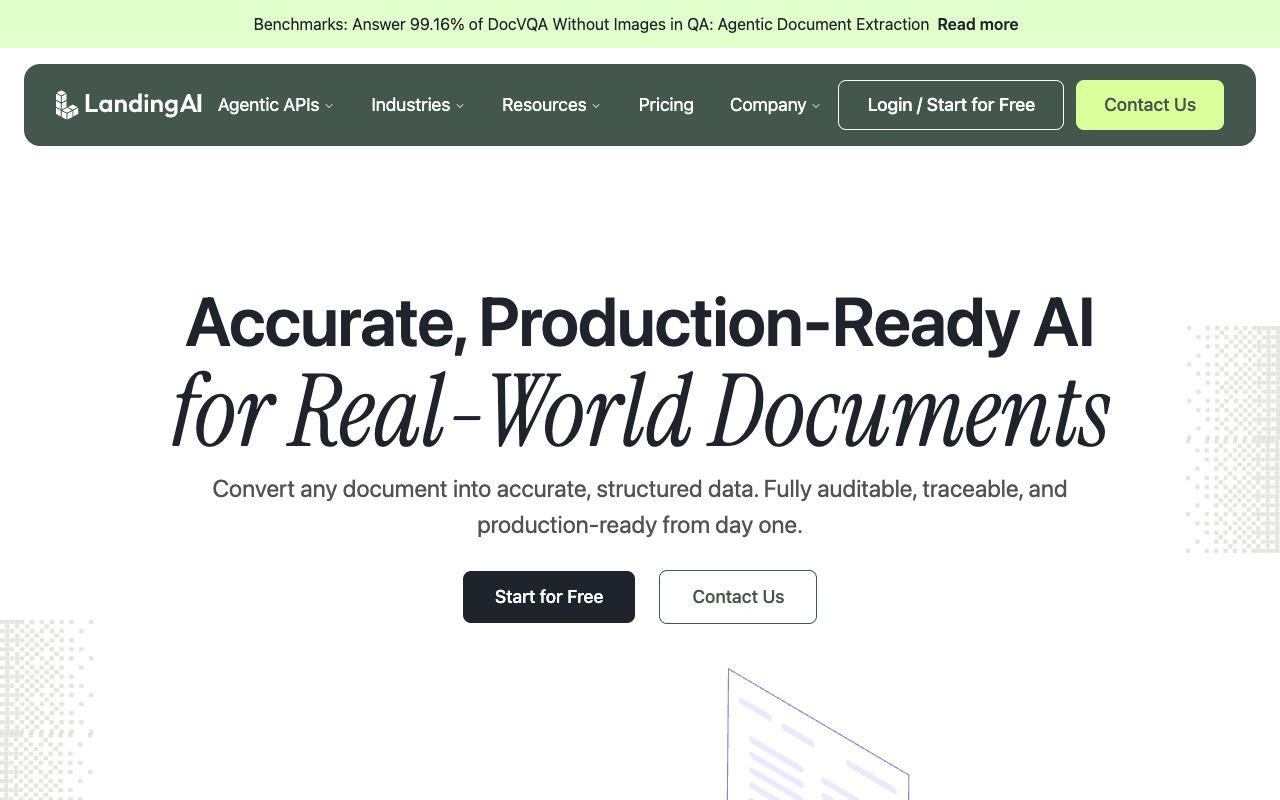Click the Accurate, Production-Ready AI headline
The image size is (1280, 800).
point(640,322)
